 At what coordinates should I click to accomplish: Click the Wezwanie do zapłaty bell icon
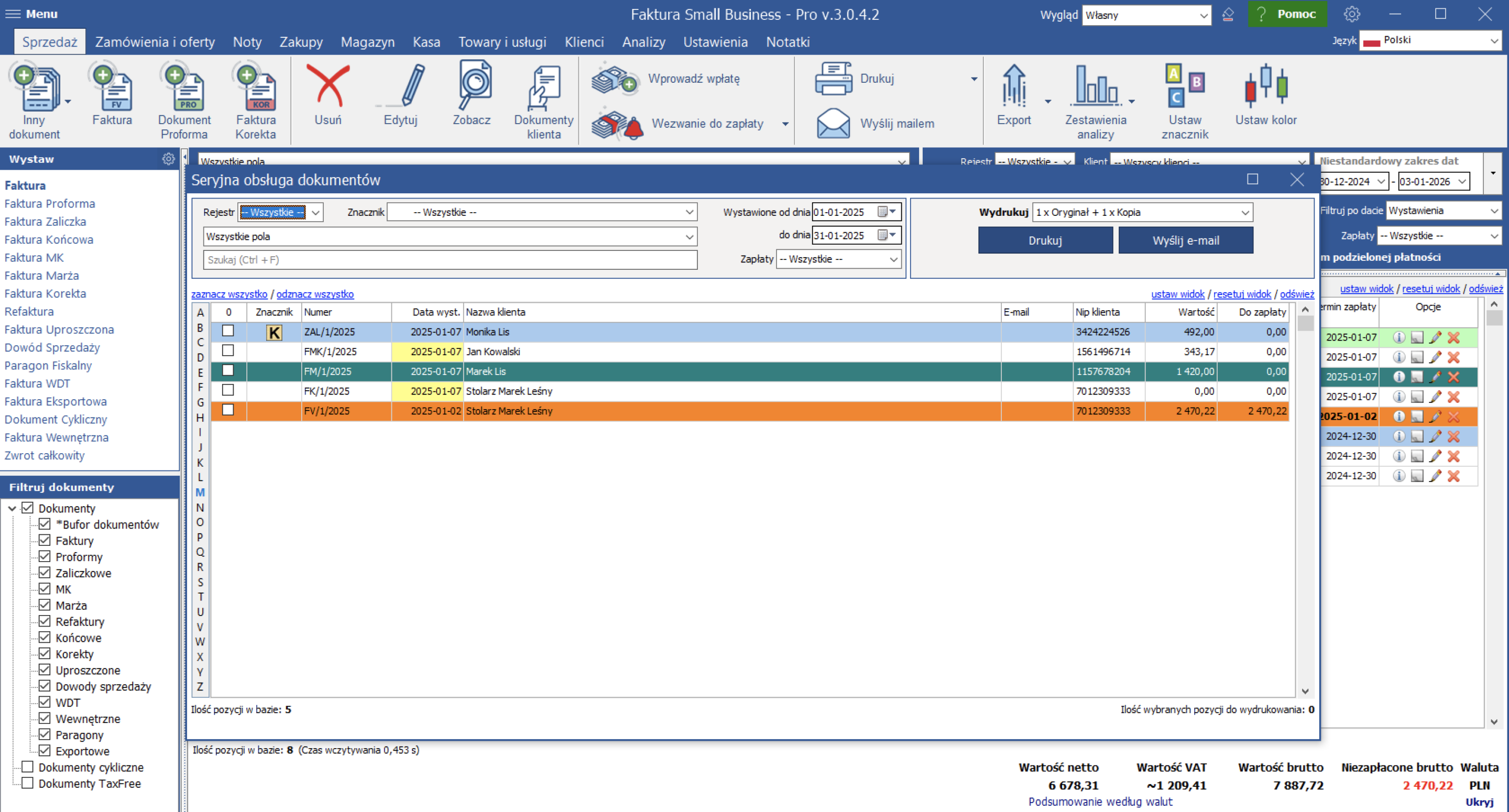[x=616, y=124]
